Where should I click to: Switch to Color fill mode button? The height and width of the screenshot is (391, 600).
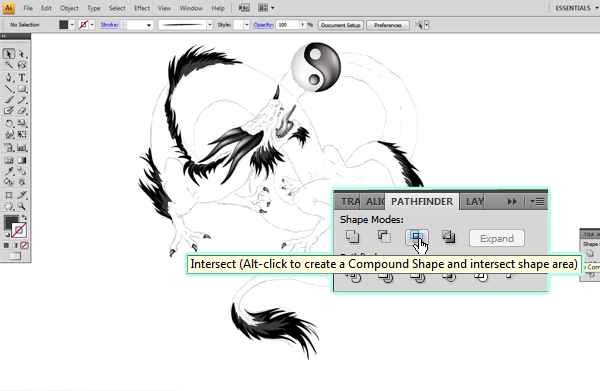[x=7, y=245]
